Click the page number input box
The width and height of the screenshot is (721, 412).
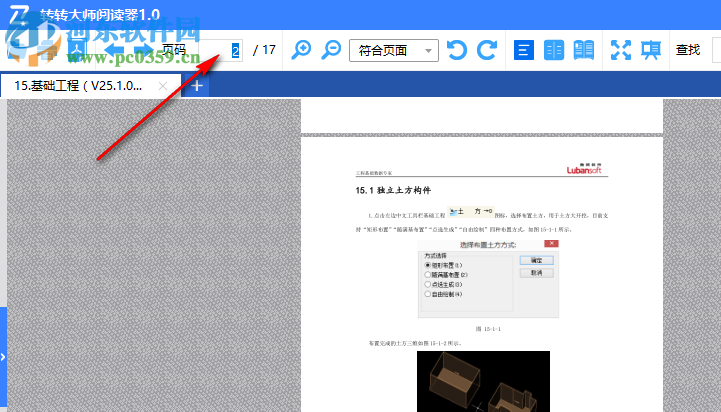coord(221,50)
